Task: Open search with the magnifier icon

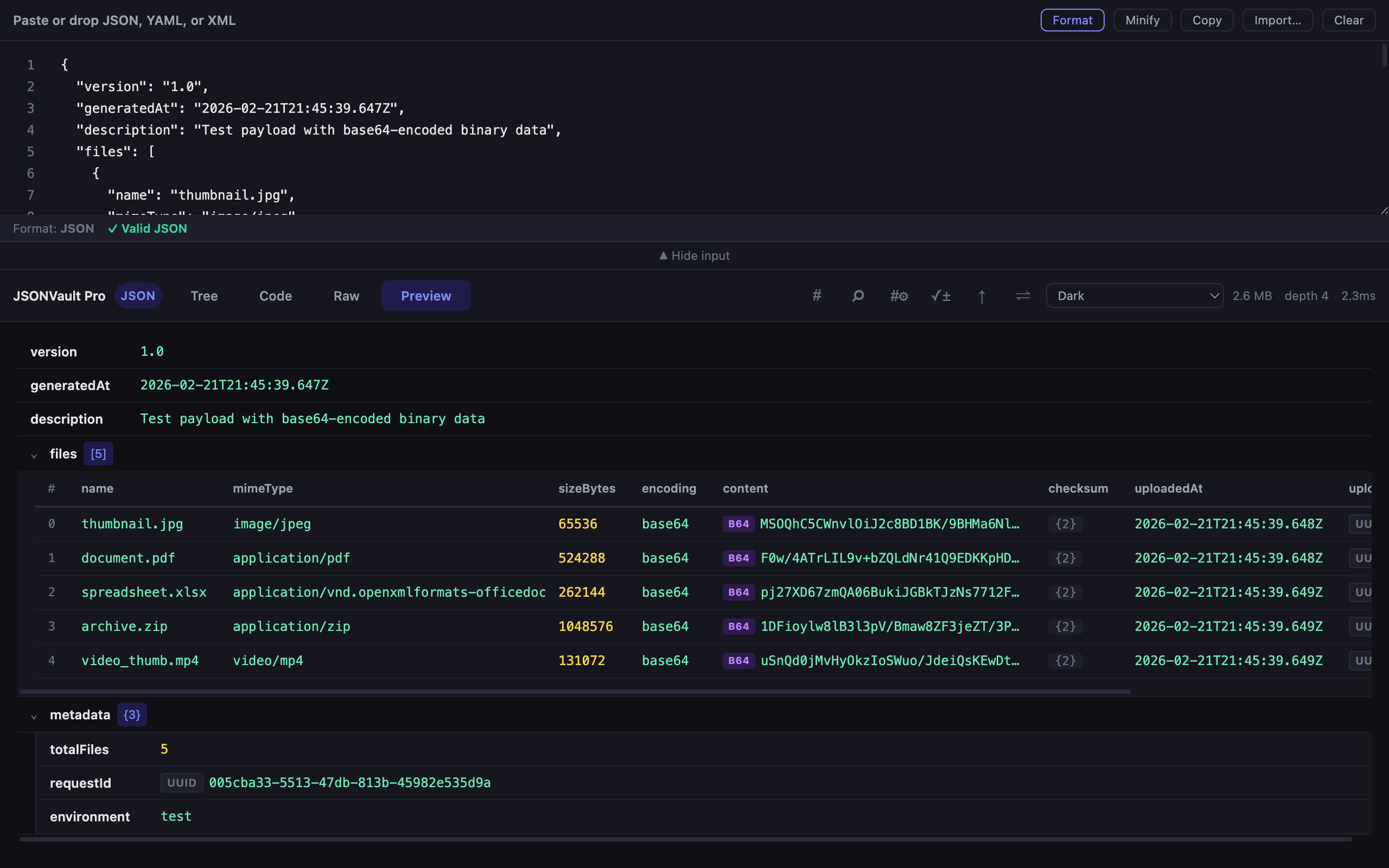Action: coord(858,296)
